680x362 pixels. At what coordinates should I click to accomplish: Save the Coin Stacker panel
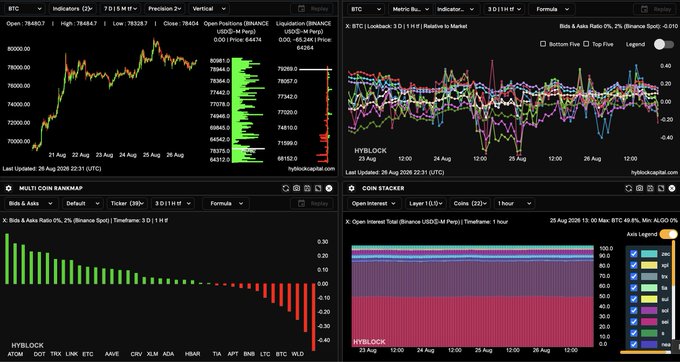[x=650, y=188]
